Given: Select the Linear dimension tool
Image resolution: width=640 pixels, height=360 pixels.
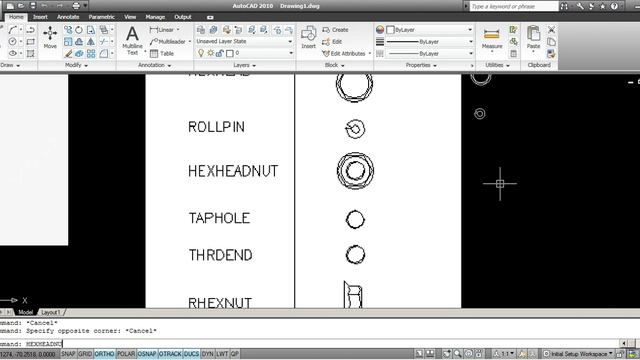Looking at the screenshot, I should (x=164, y=30).
